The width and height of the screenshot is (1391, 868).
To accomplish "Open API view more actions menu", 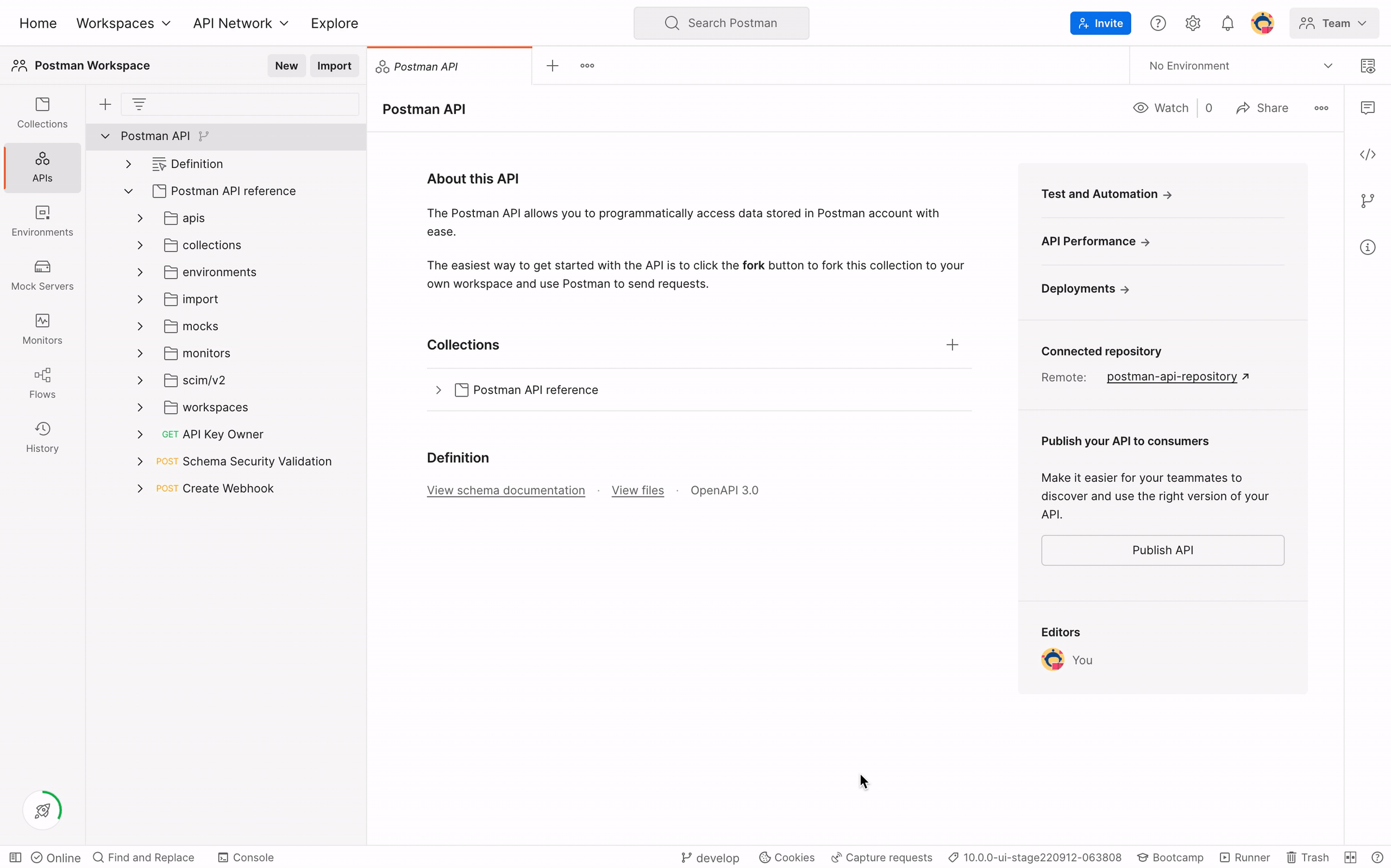I will pos(1321,108).
